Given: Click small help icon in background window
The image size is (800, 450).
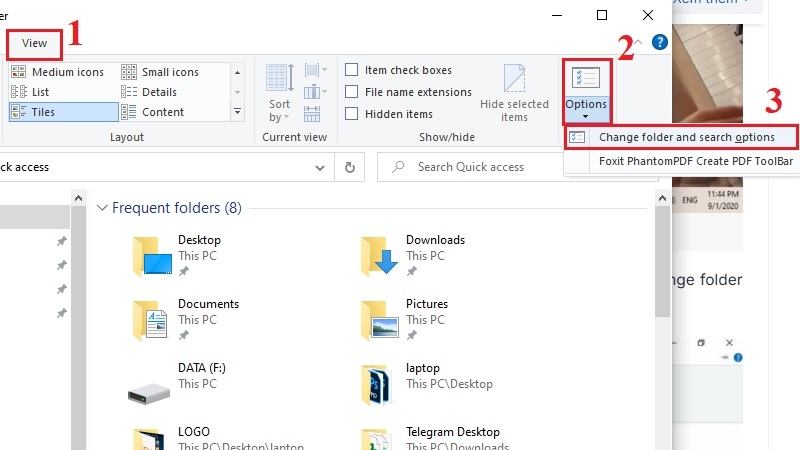Looking at the screenshot, I should [738, 358].
